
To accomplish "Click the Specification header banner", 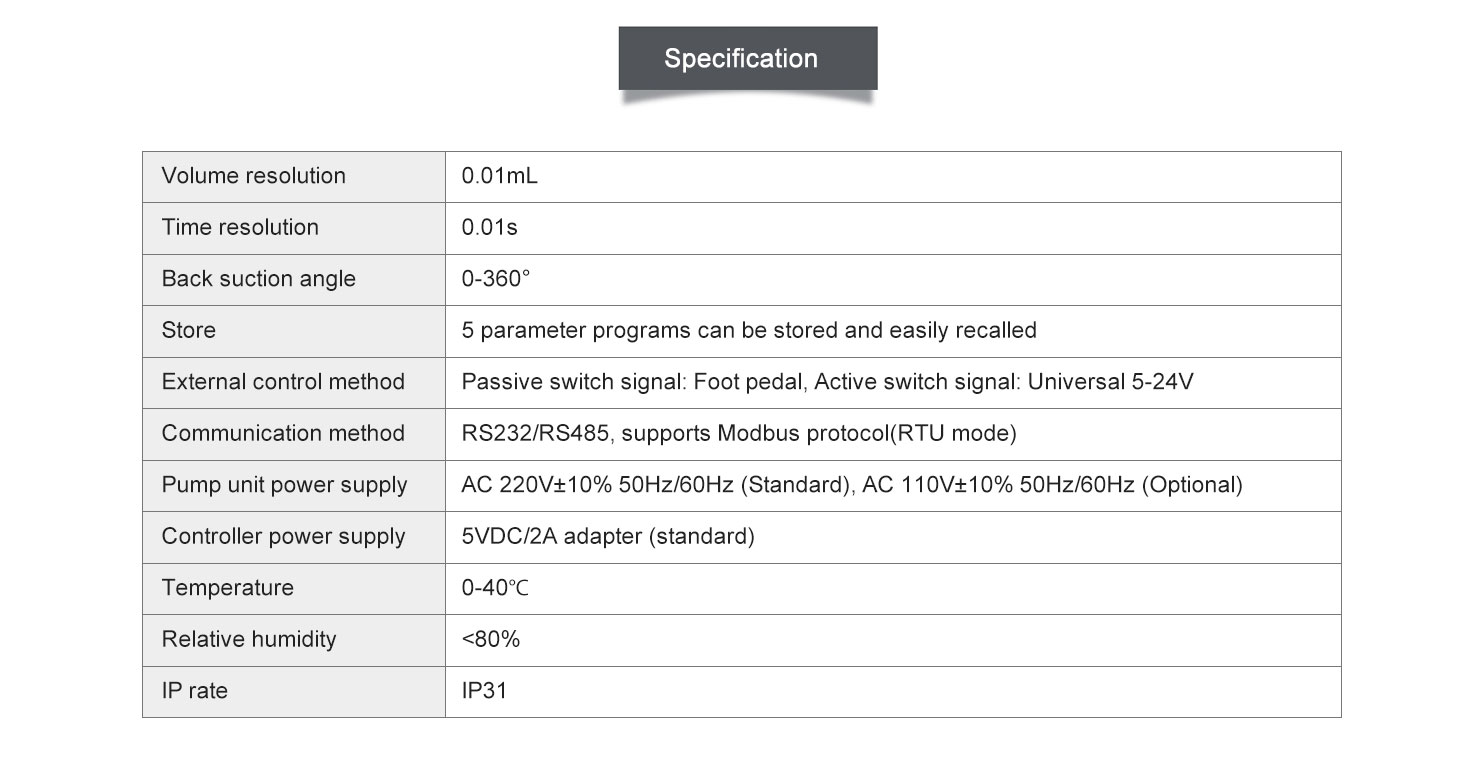I will 748,58.
